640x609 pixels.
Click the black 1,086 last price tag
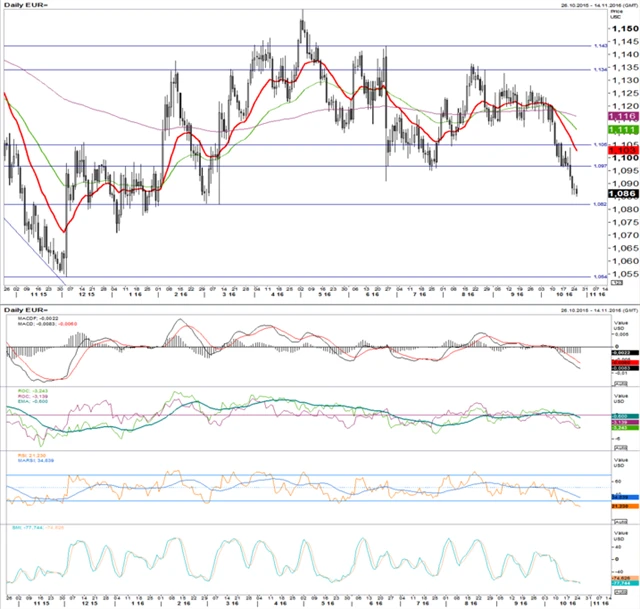[623, 194]
